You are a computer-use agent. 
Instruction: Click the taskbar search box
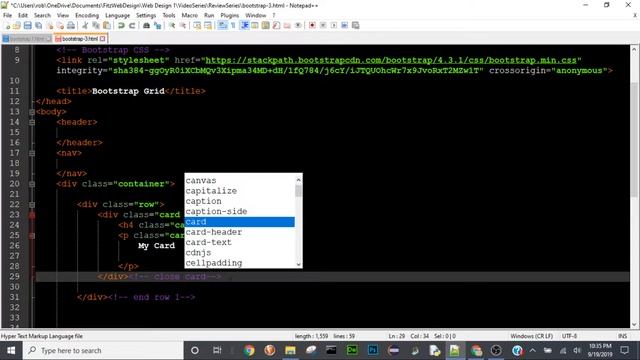click(x=103, y=351)
